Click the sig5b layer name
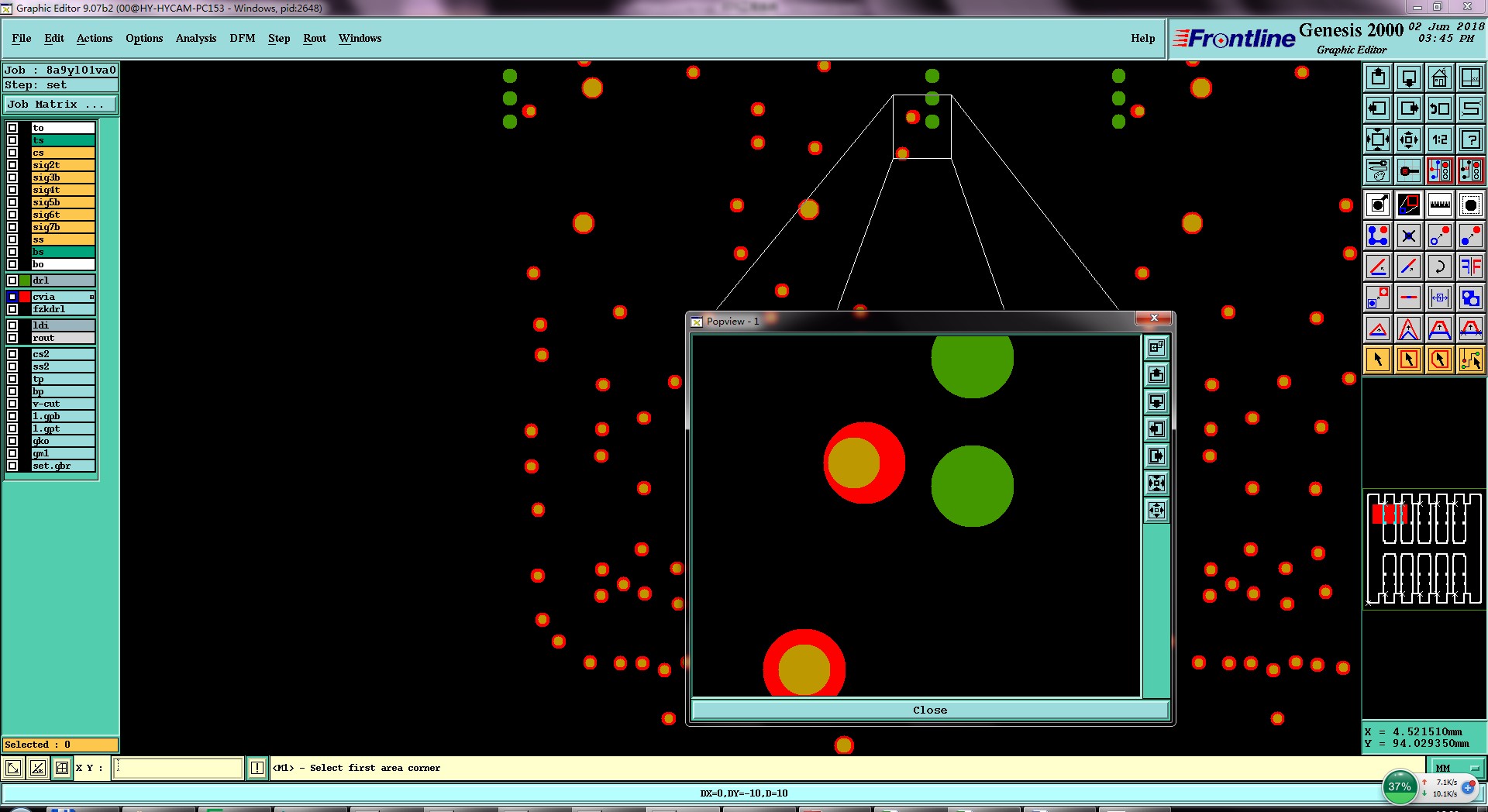The height and width of the screenshot is (812, 1488). tap(63, 202)
